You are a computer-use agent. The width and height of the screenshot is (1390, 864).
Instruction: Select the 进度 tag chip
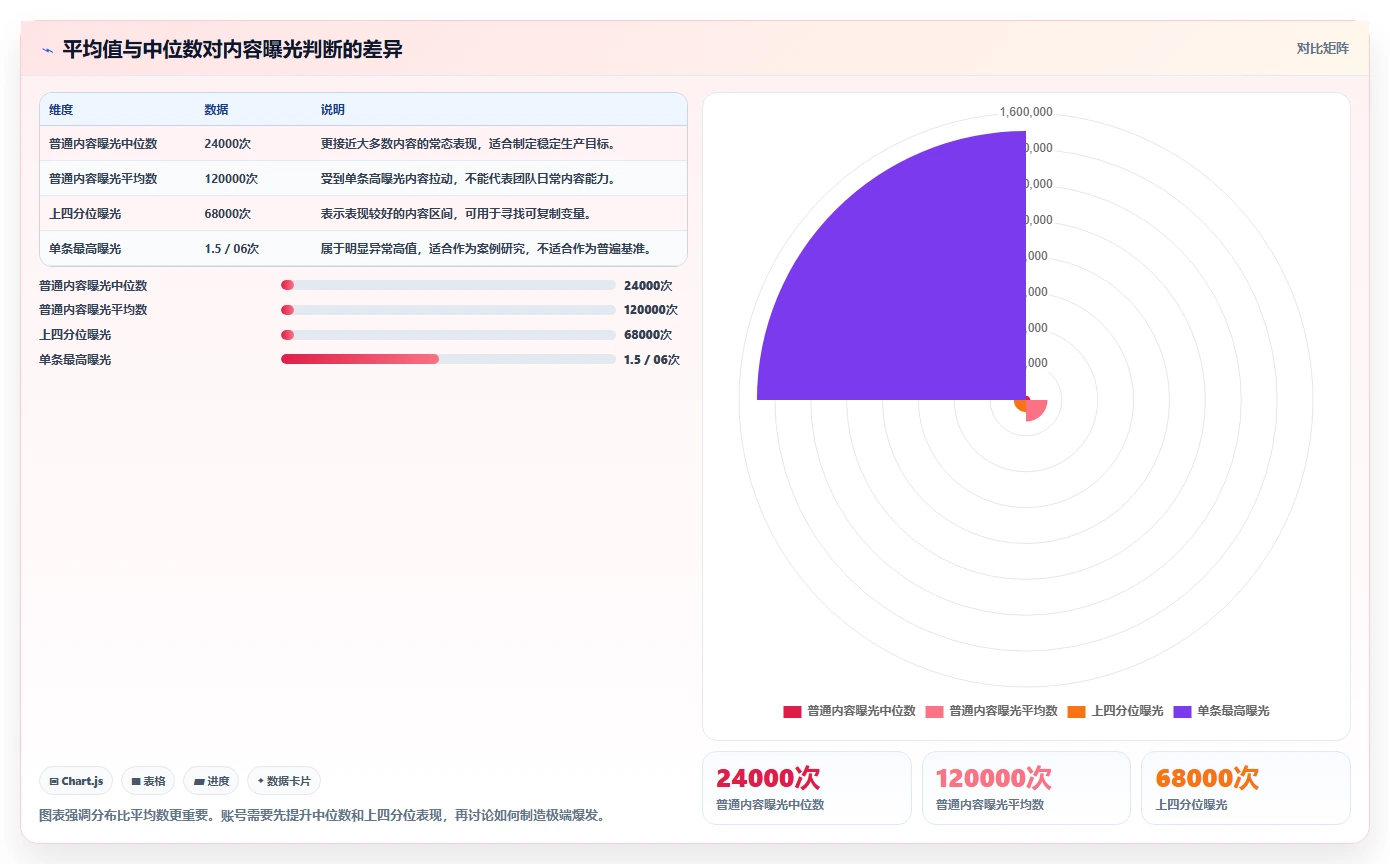[211, 781]
